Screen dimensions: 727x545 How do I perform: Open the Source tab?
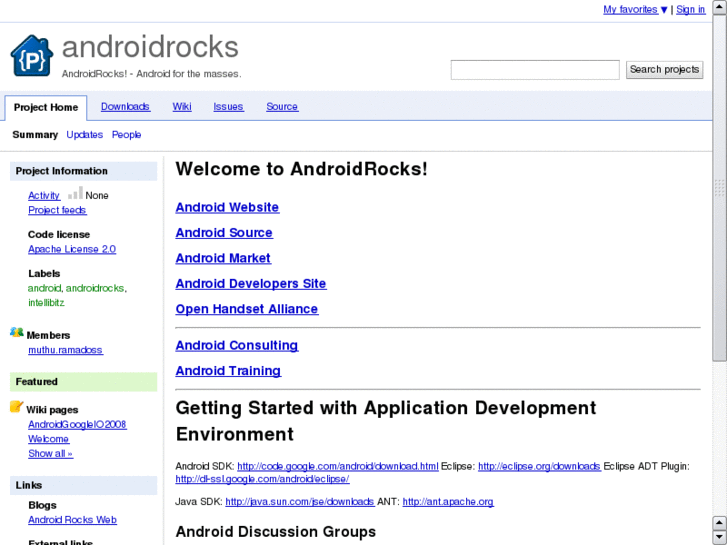[282, 107]
